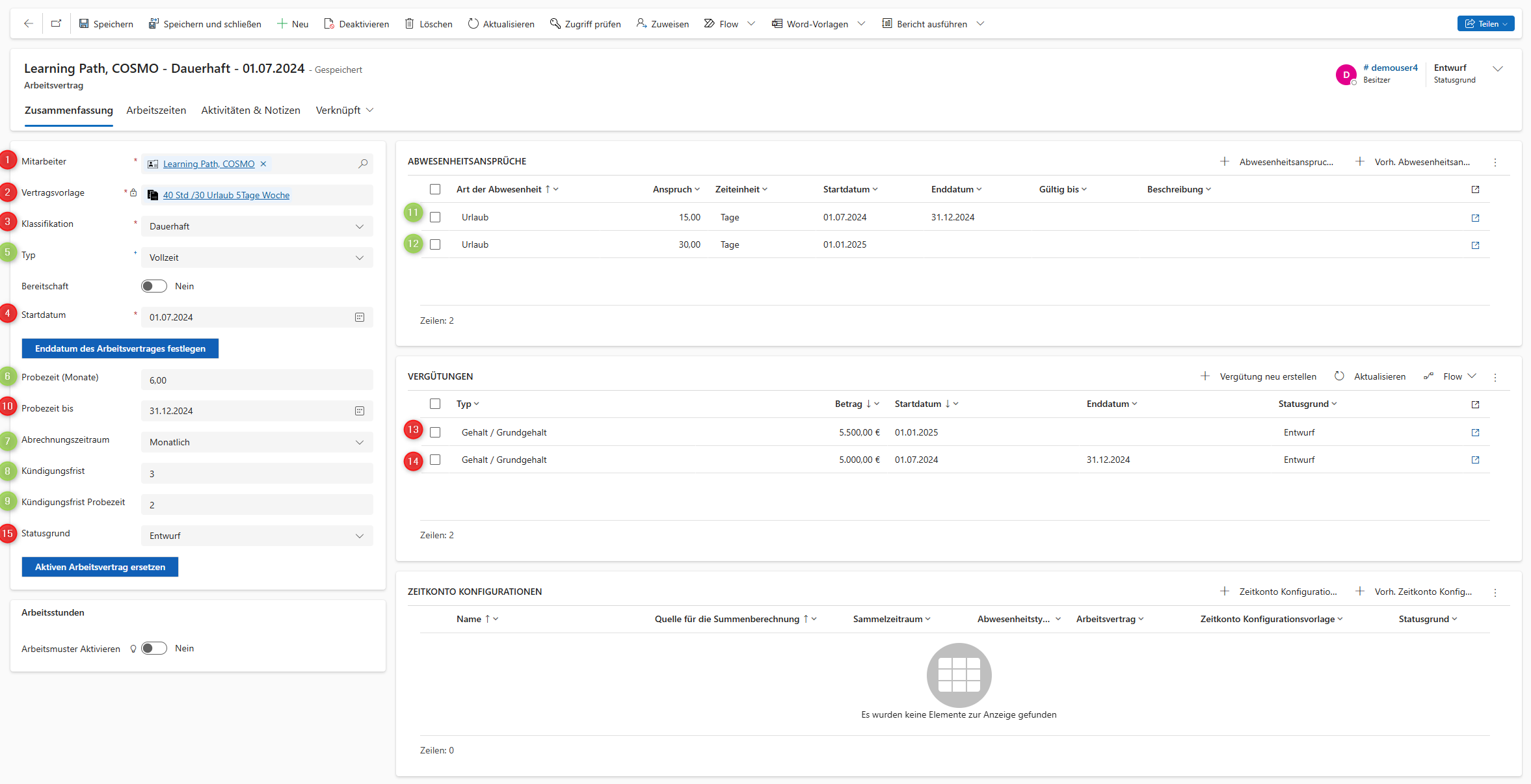Viewport: 1531px width, 784px height.
Task: Toggle the Bereitschaft switch
Action: click(154, 286)
